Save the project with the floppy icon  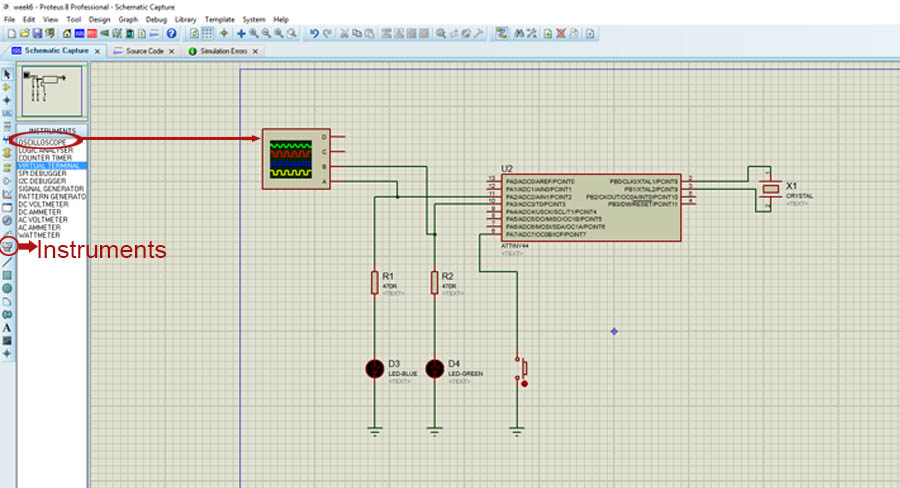(x=37, y=33)
